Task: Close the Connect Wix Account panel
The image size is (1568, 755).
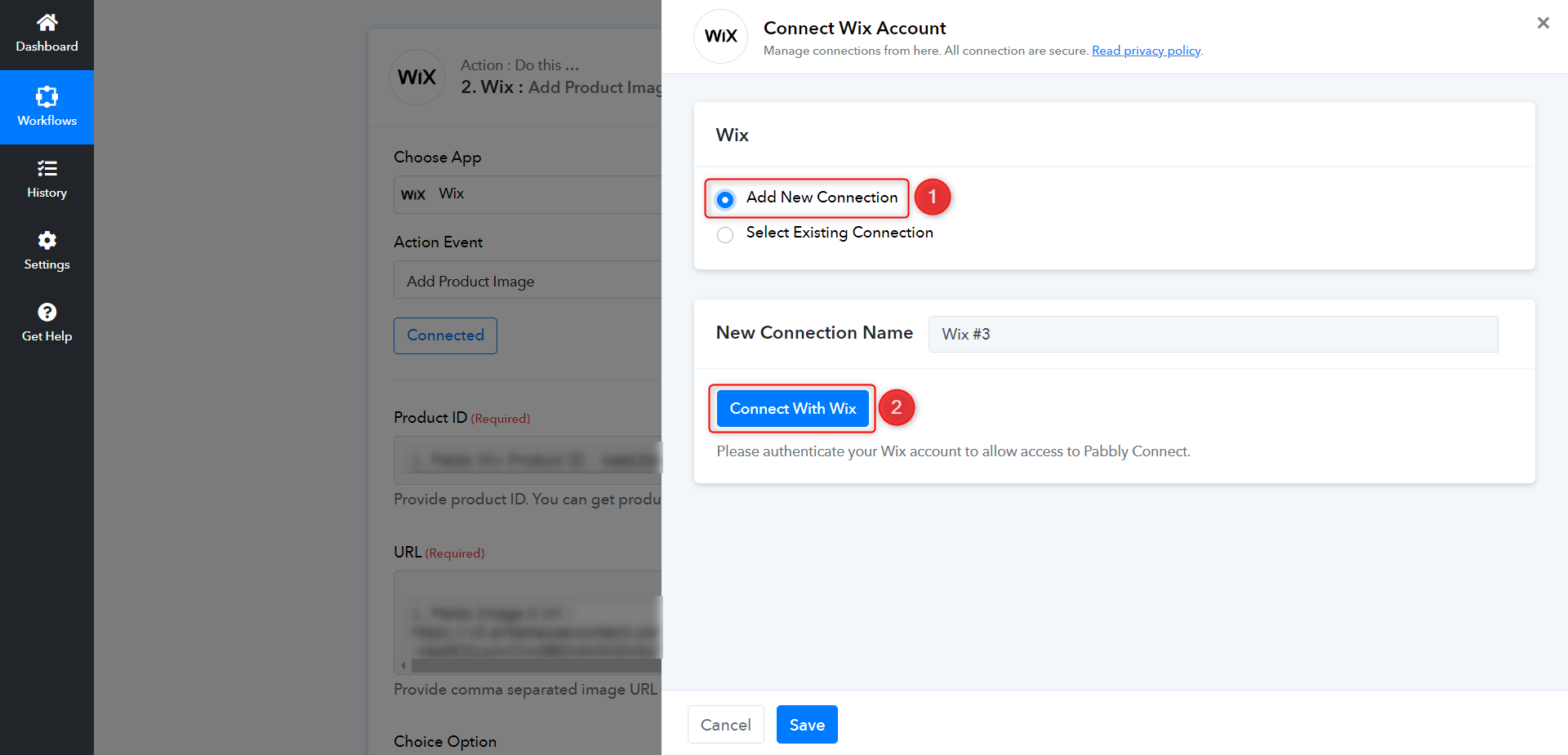Action: (x=1543, y=23)
